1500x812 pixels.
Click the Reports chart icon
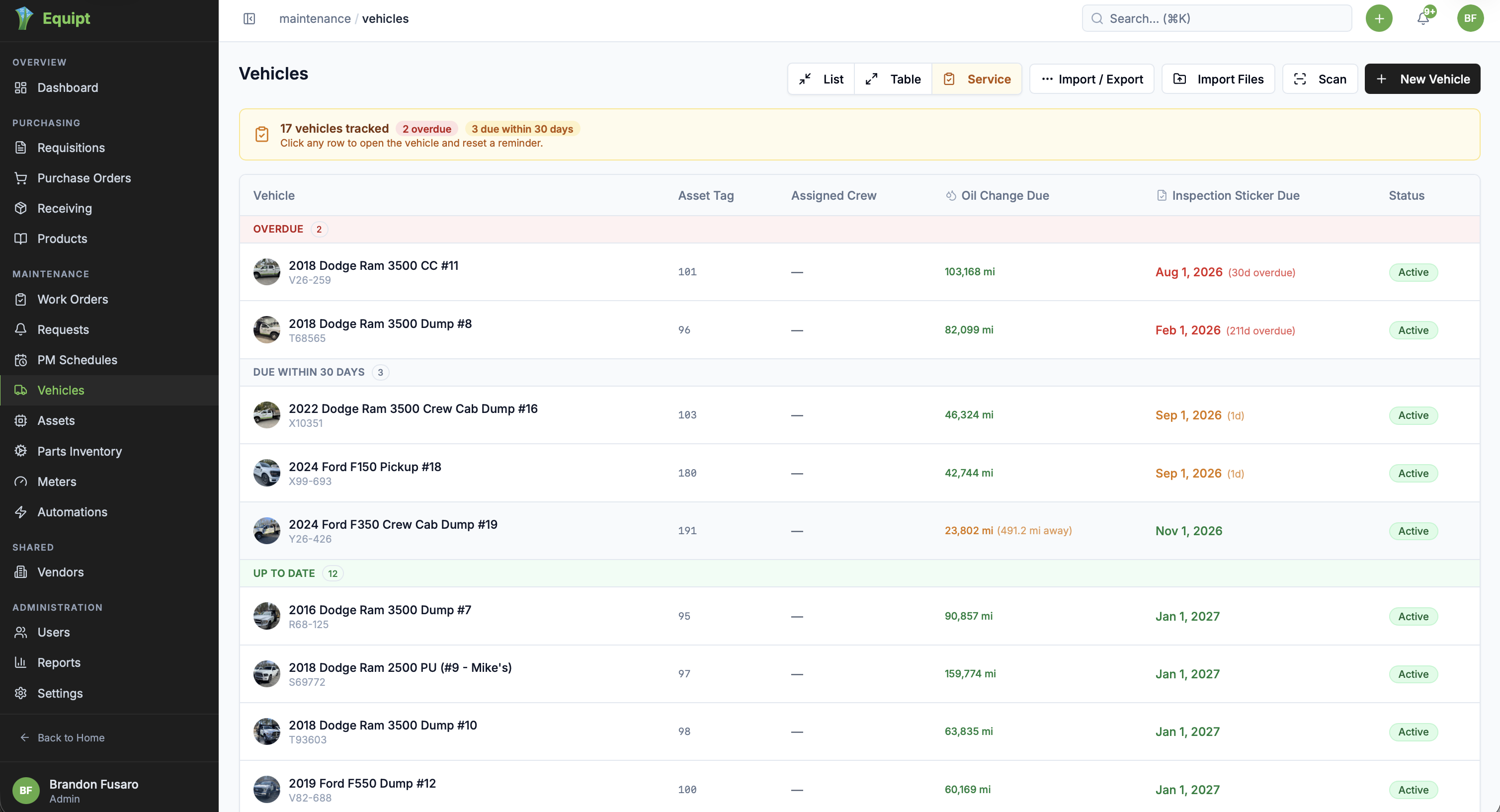click(x=21, y=662)
